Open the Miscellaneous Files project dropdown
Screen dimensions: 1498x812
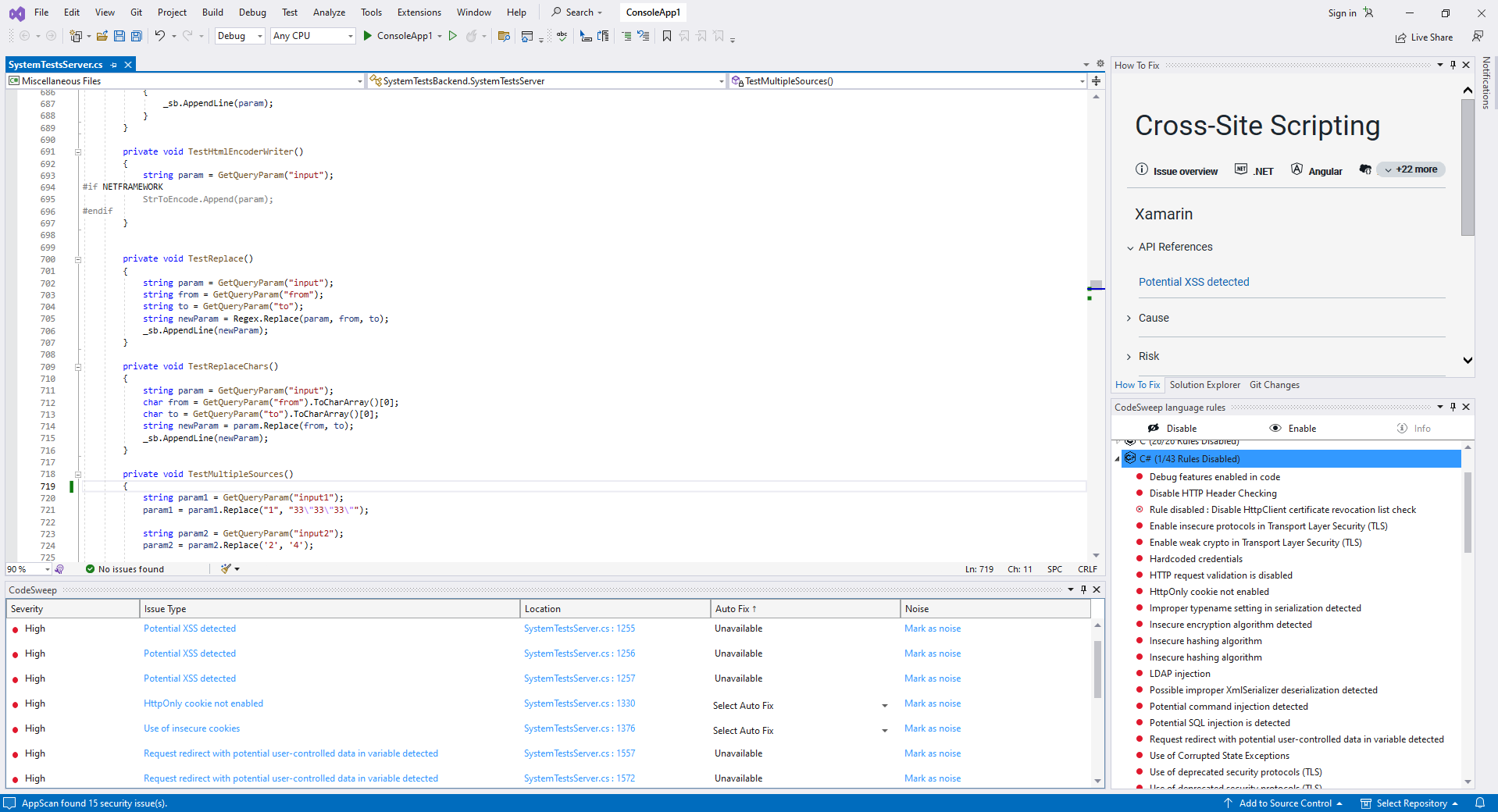[186, 81]
